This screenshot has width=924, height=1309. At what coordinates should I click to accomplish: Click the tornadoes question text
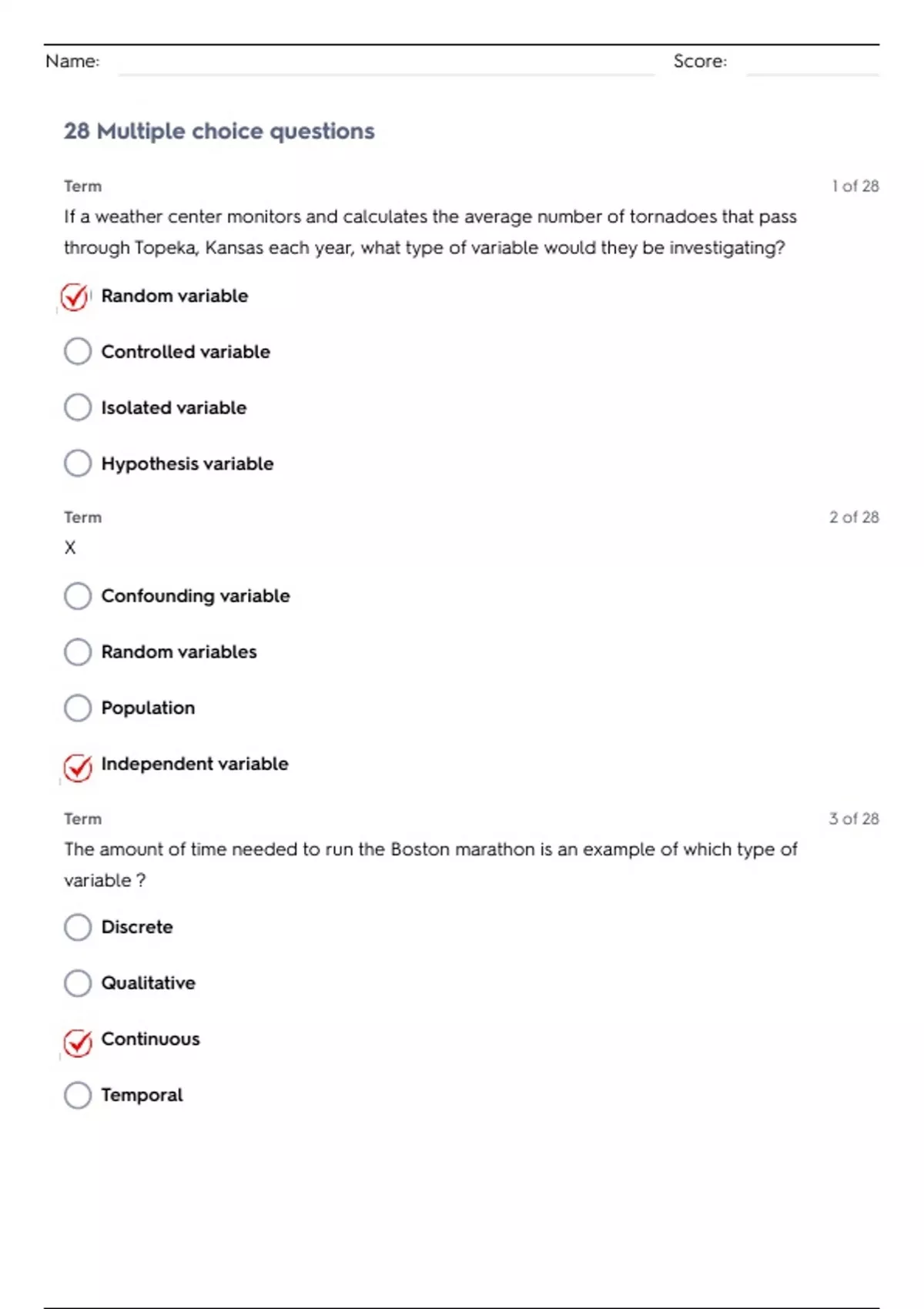tap(430, 232)
